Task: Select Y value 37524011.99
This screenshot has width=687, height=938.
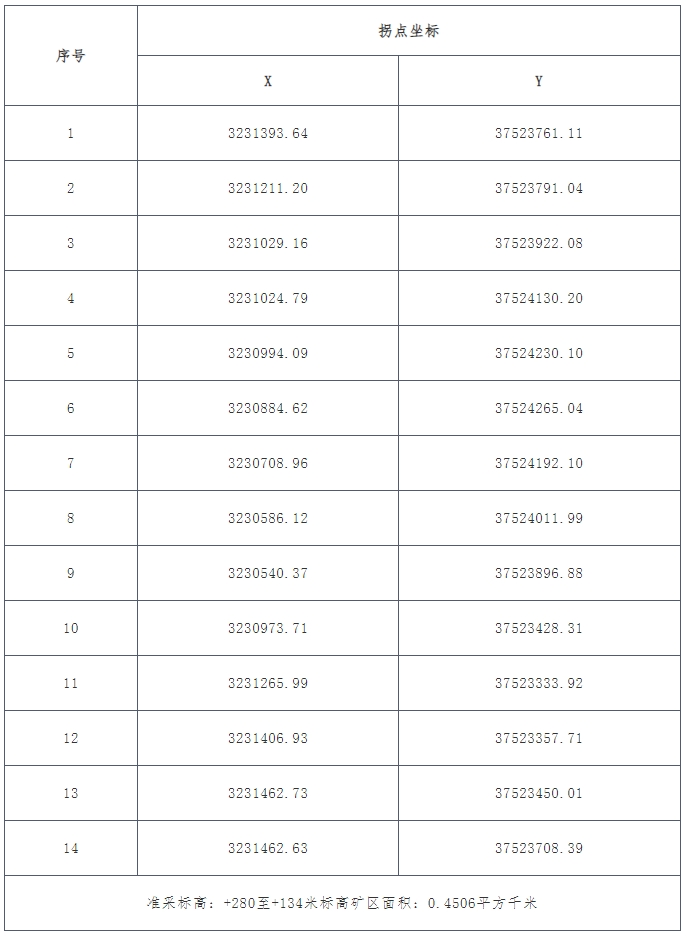Action: 539,518
